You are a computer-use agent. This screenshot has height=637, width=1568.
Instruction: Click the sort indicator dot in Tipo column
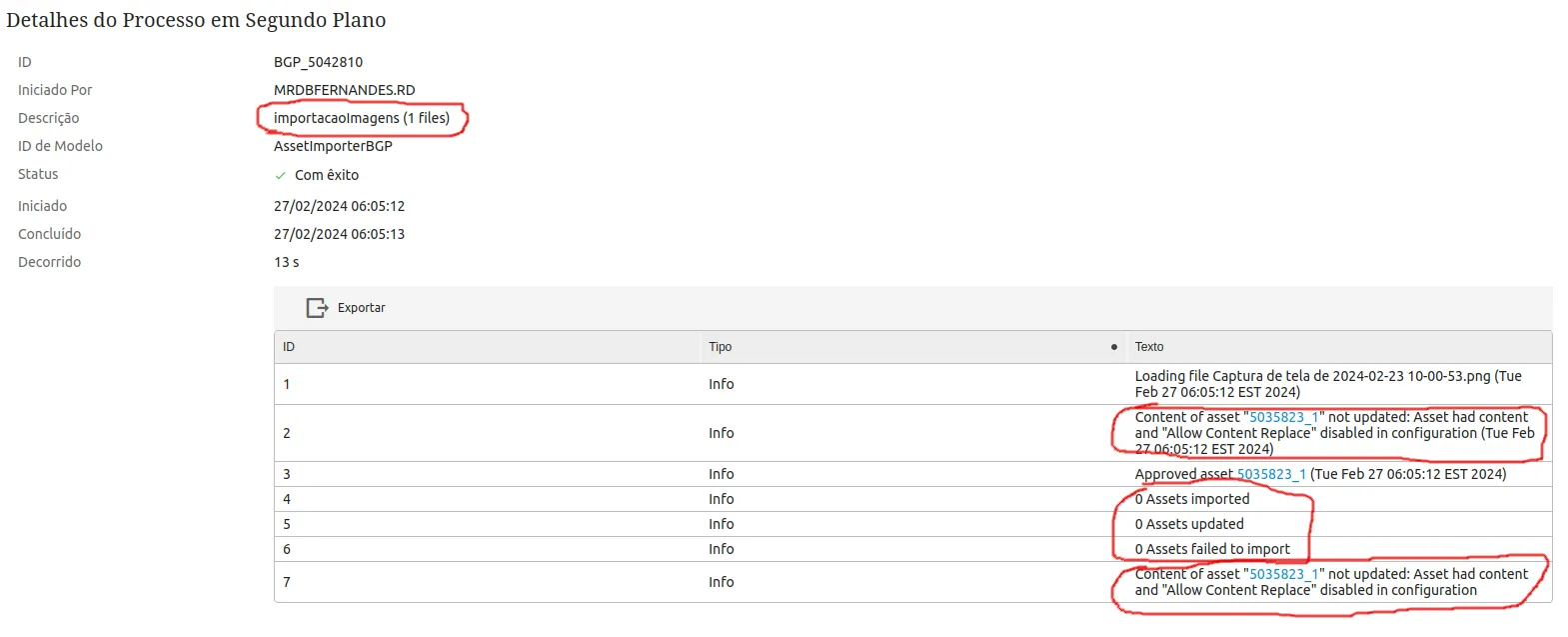click(x=1113, y=347)
